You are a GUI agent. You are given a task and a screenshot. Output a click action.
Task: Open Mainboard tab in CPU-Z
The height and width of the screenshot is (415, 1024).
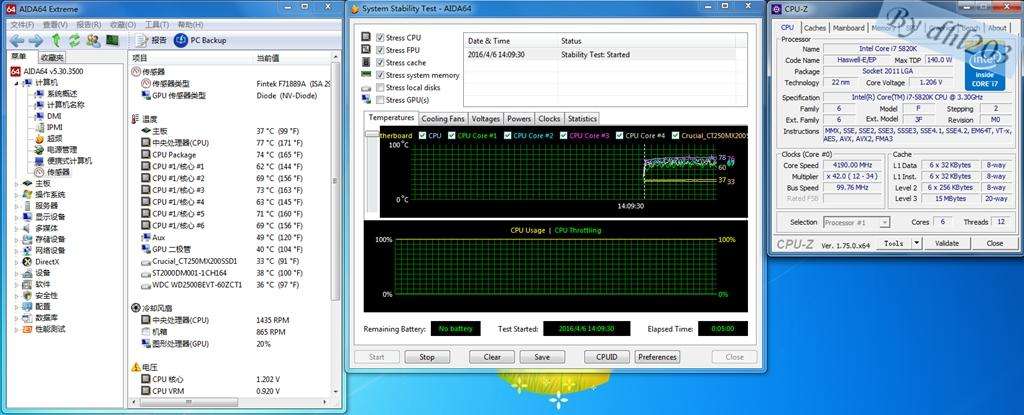(848, 28)
